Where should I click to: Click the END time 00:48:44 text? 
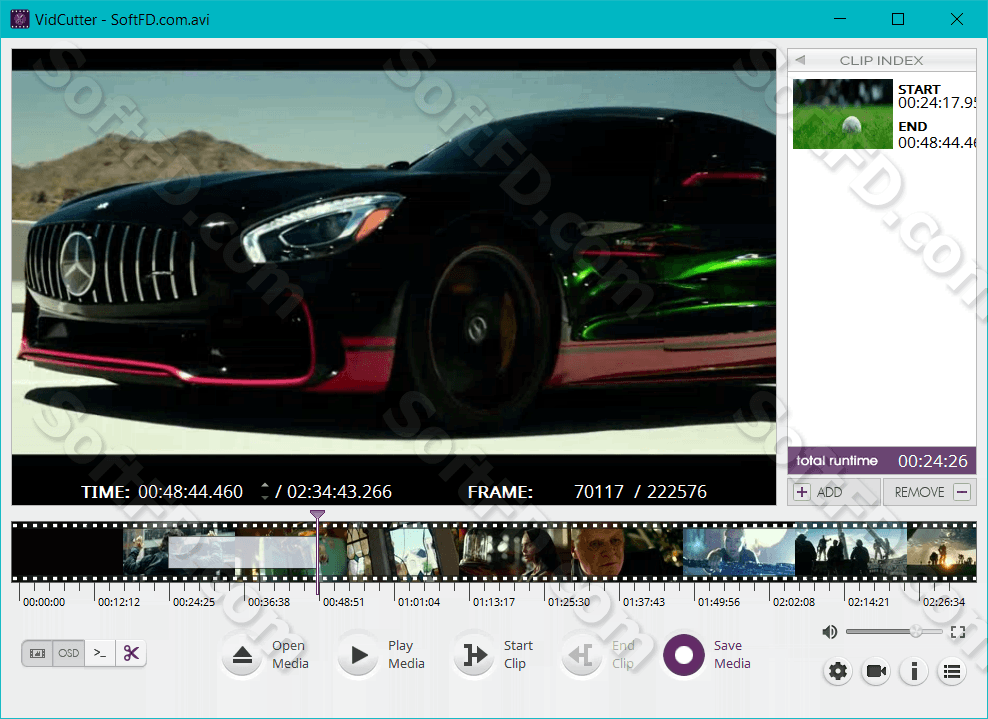(x=937, y=143)
